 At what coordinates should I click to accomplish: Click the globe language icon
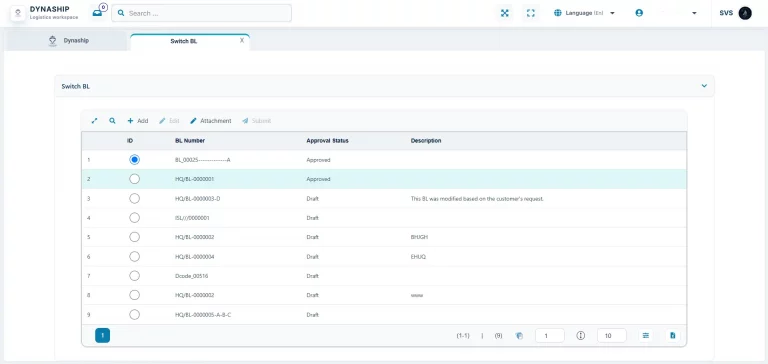coord(558,13)
